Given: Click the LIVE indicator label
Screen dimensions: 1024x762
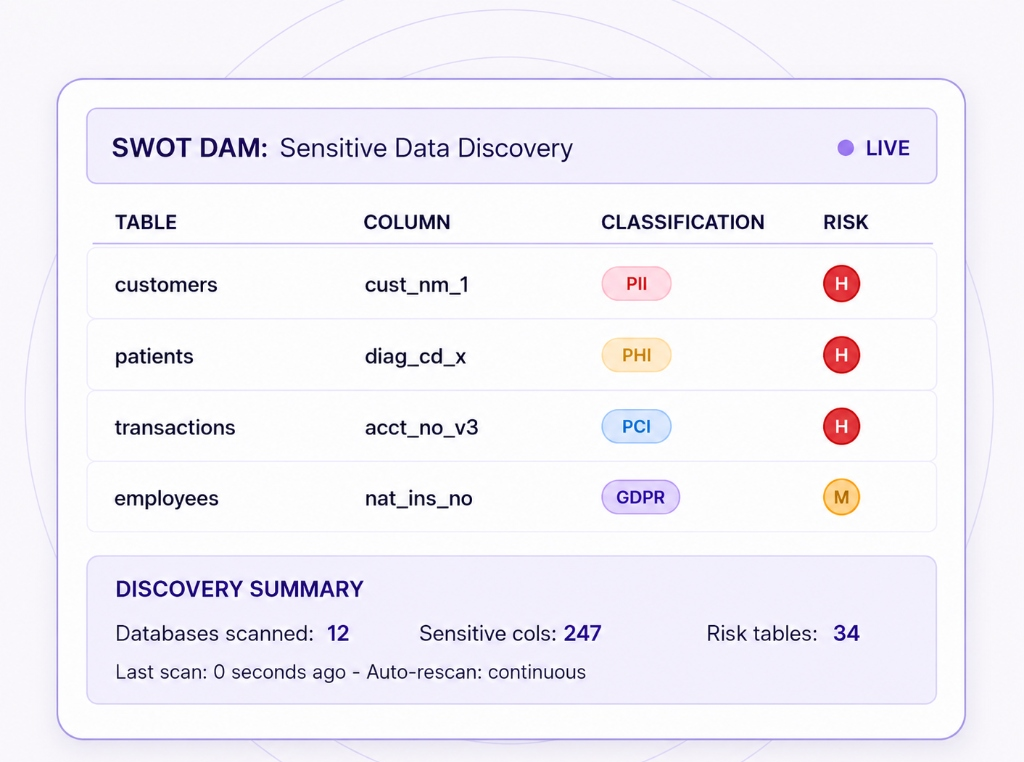Looking at the screenshot, I should coord(888,148).
